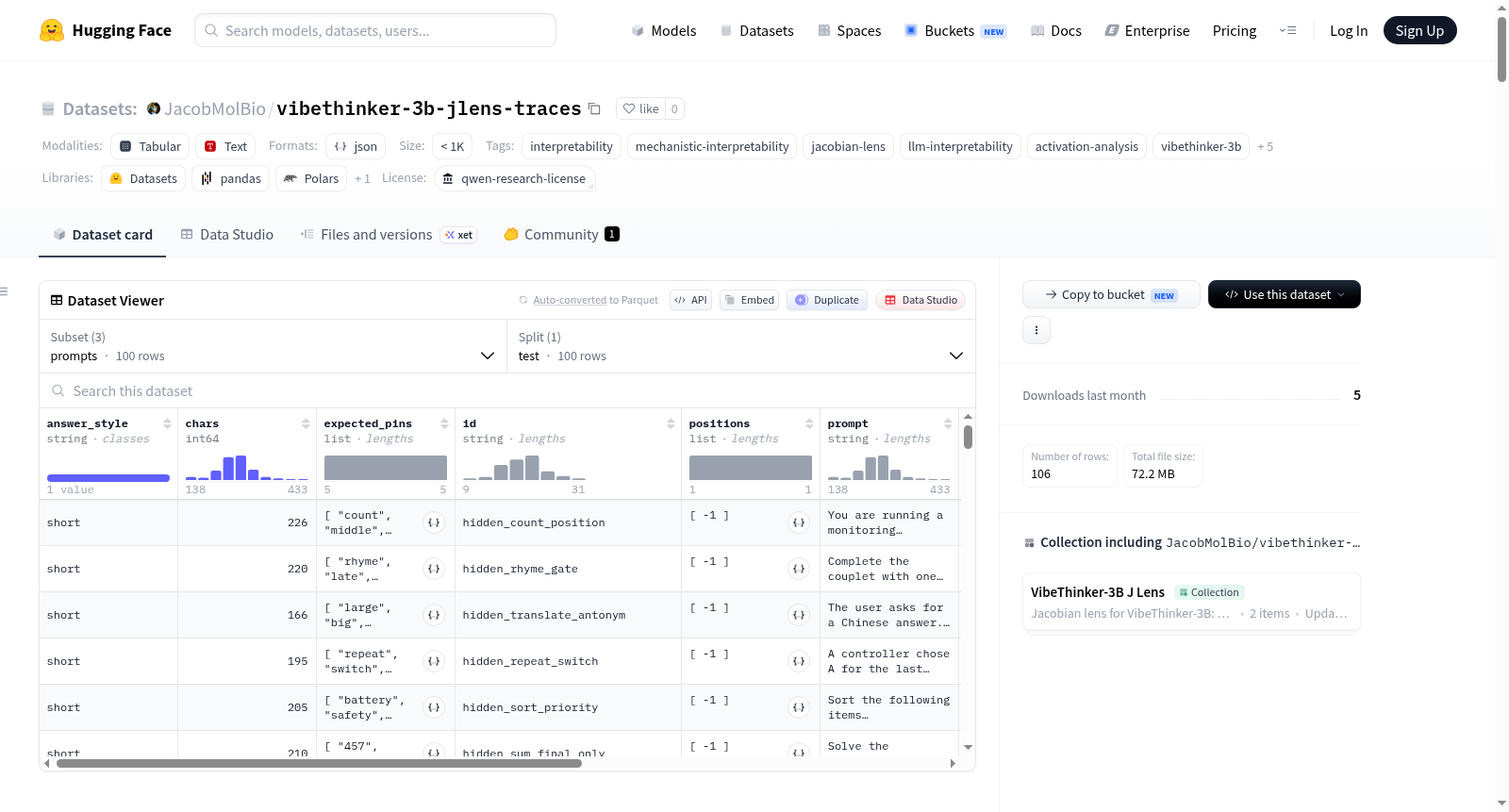Open the Dataset card tab
The height and width of the screenshot is (812, 1509).
(102, 235)
